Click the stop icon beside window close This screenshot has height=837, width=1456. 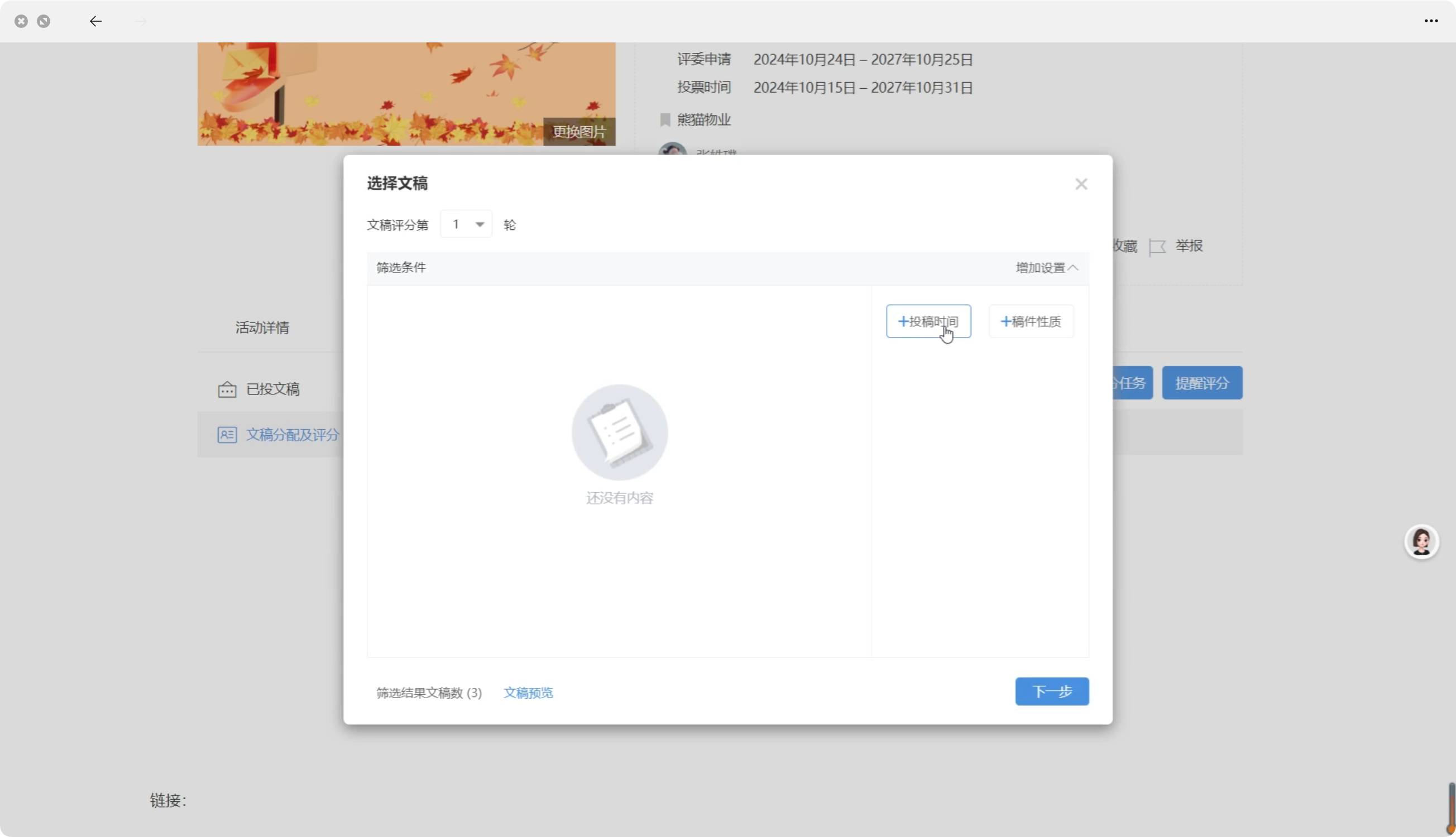[44, 21]
